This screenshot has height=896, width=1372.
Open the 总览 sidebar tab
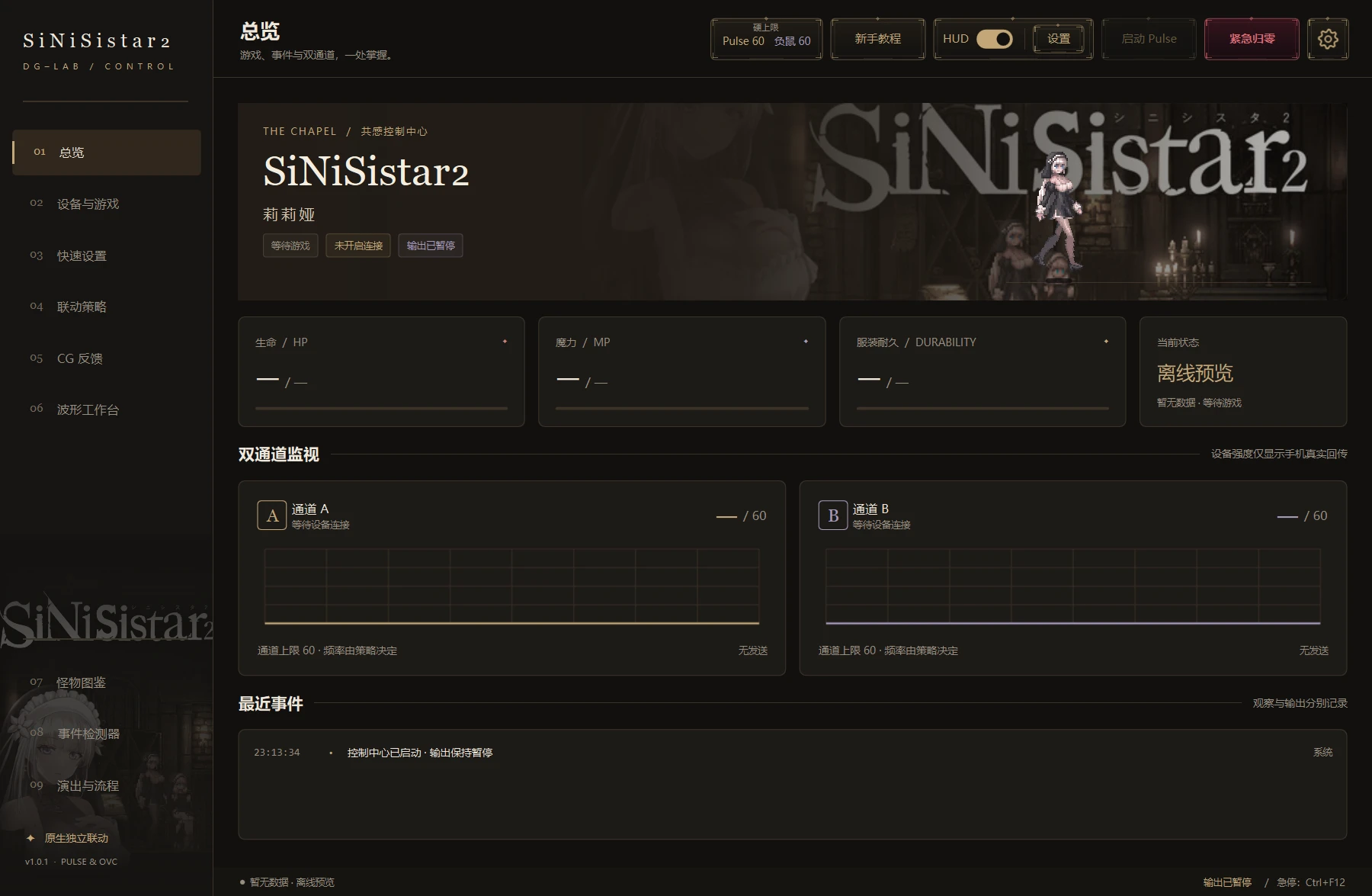(107, 153)
